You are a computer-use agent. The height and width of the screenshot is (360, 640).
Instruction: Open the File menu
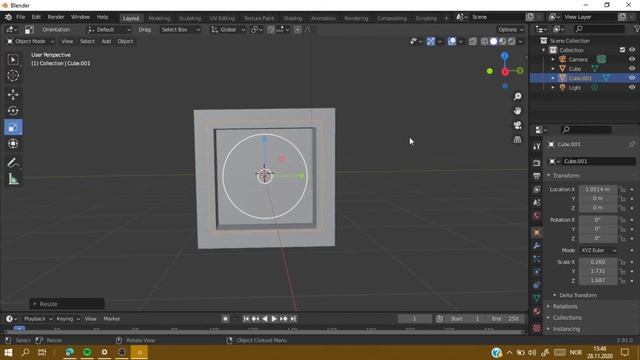click(x=20, y=17)
